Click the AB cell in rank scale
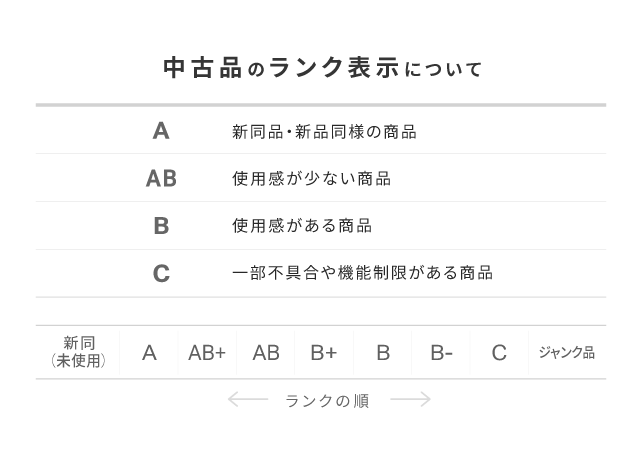640x450 pixels. (266, 352)
